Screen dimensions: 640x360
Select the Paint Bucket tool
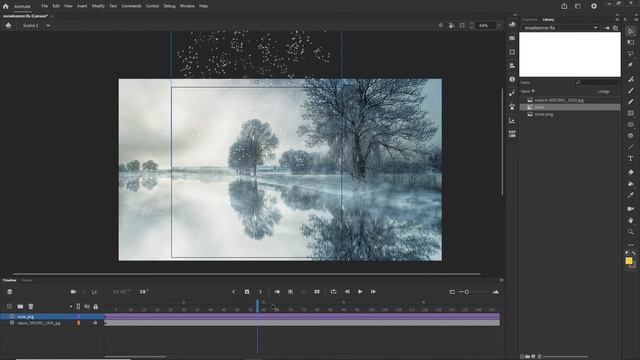[631, 184]
